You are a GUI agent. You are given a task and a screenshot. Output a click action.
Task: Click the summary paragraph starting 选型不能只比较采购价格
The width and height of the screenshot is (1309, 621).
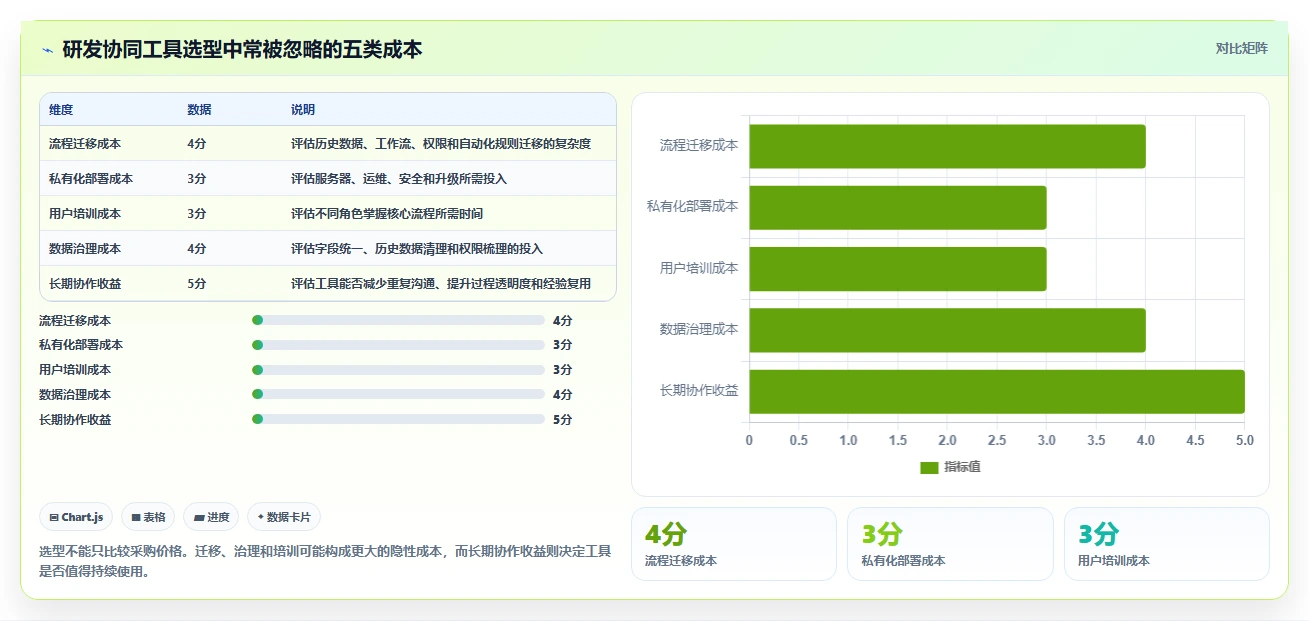(x=325, y=561)
